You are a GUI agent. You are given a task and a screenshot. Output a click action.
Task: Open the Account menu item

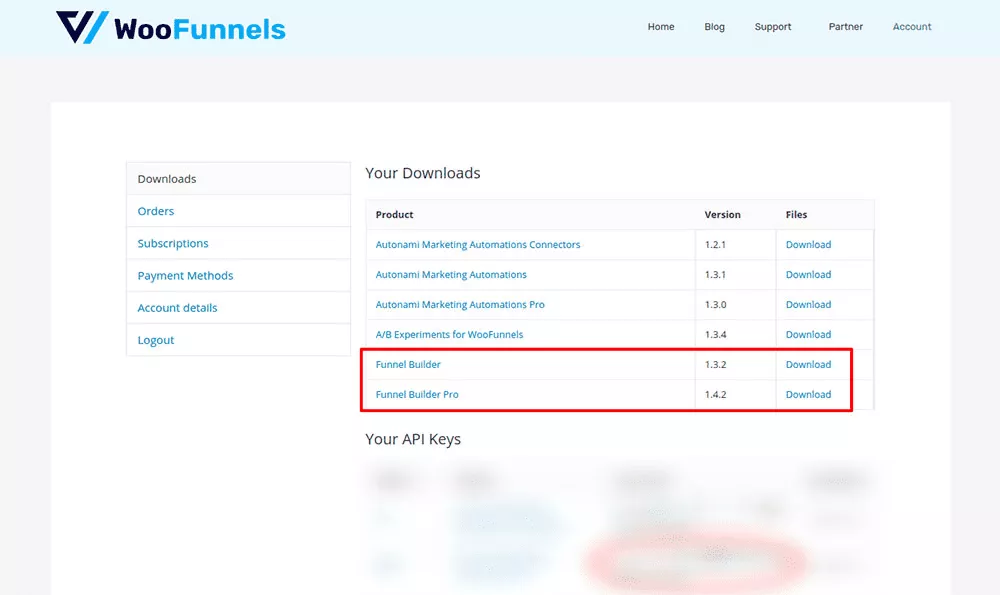tap(912, 27)
